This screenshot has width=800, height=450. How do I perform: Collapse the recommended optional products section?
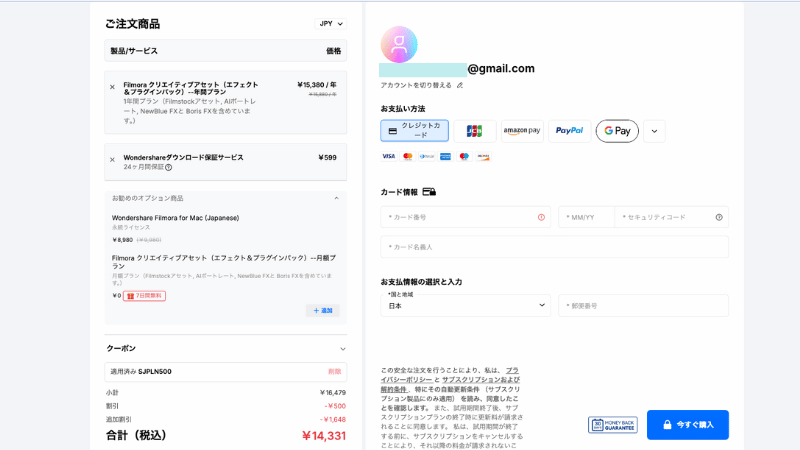(336, 198)
